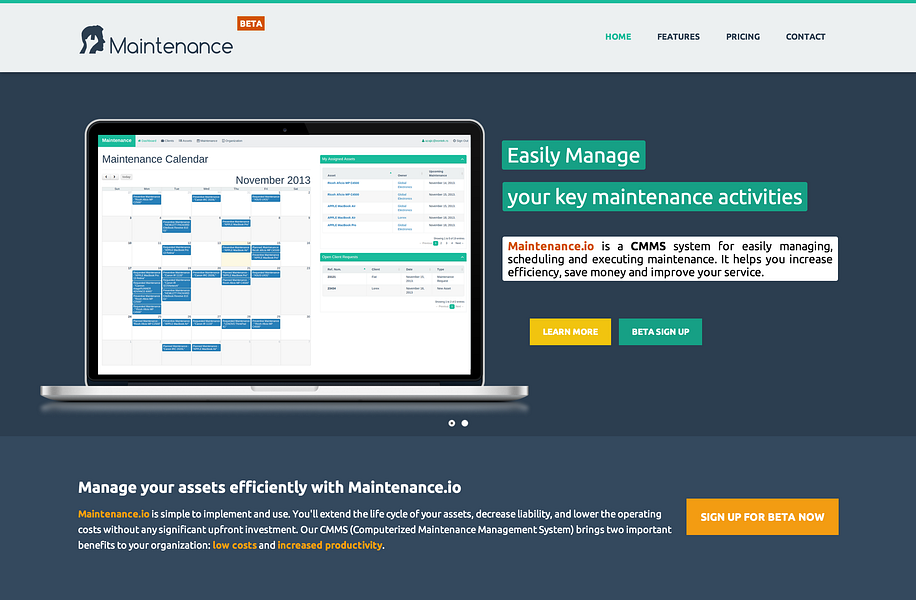
Task: Click the laptop calendar screenshot
Action: coord(284,254)
